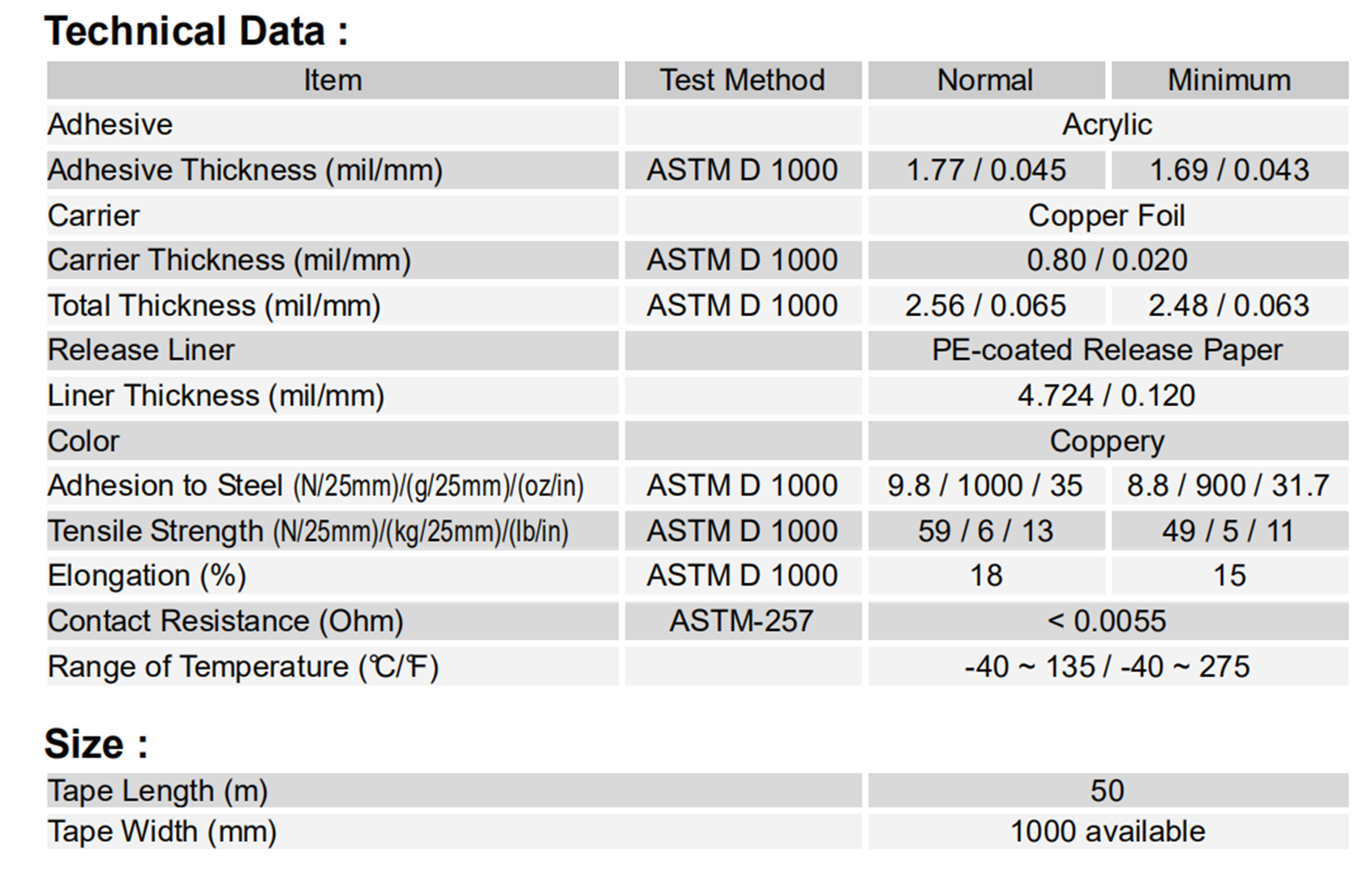
Task: Click the PE-coated Release Paper cell
Action: pos(1107,350)
